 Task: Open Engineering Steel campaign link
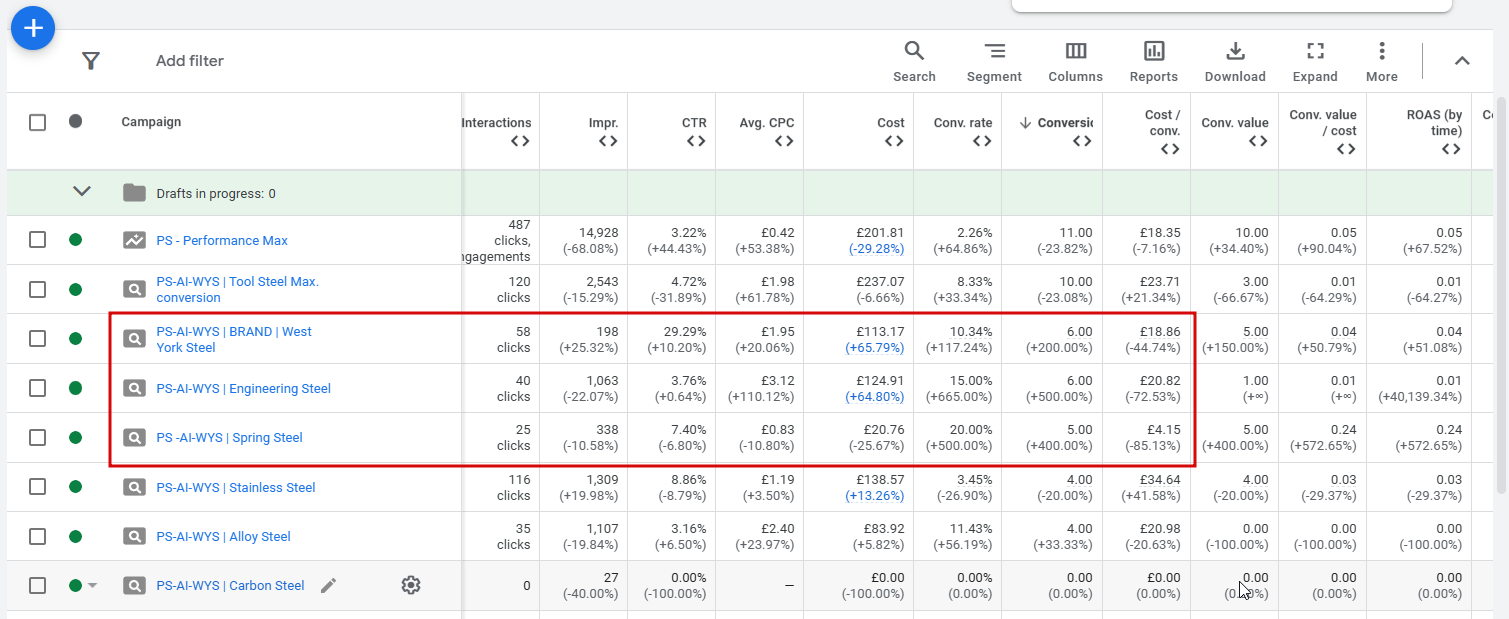243,389
